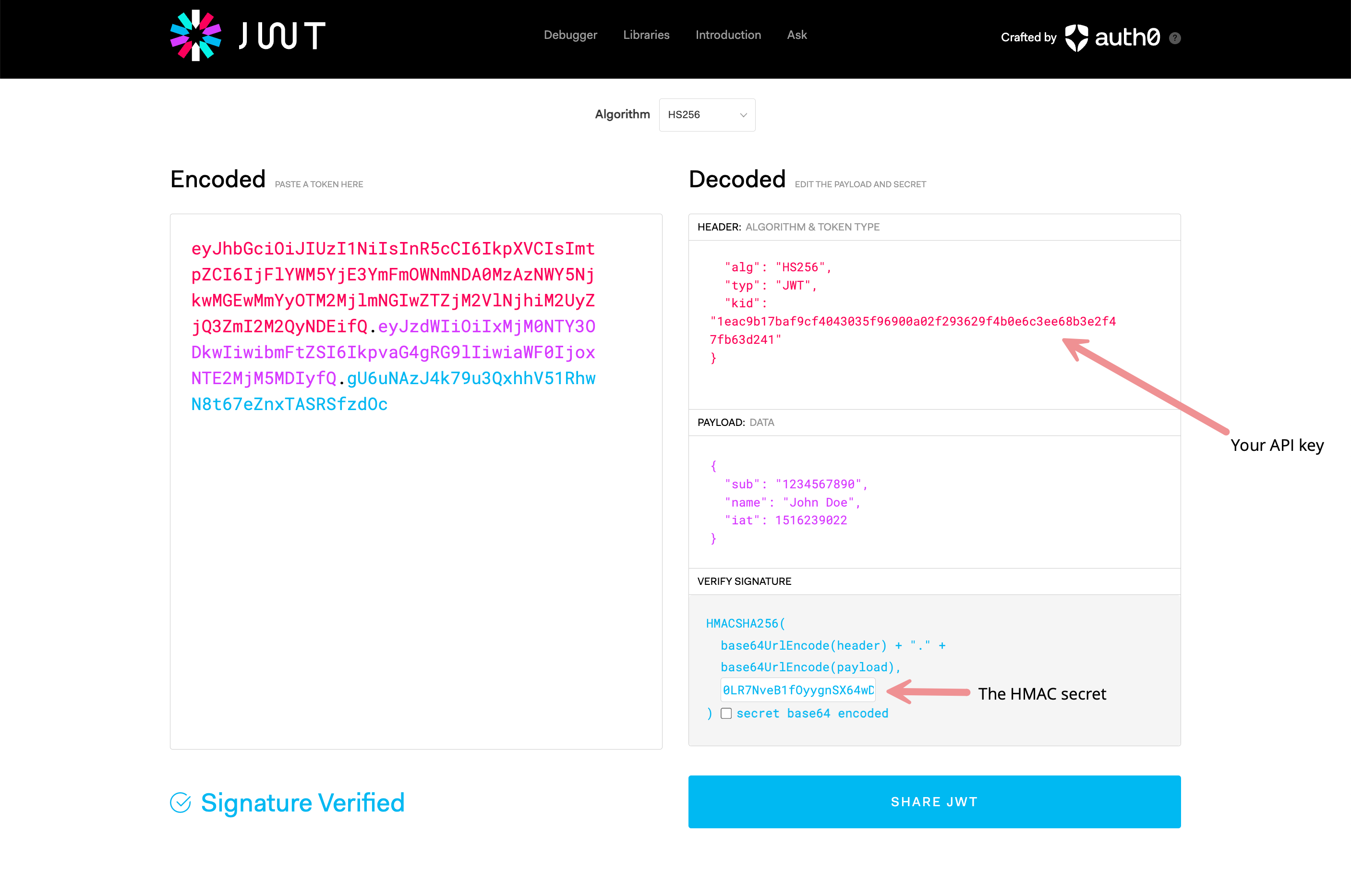The height and width of the screenshot is (896, 1351).
Task: Enable the secret base64 encoded checkbox
Action: [x=726, y=713]
